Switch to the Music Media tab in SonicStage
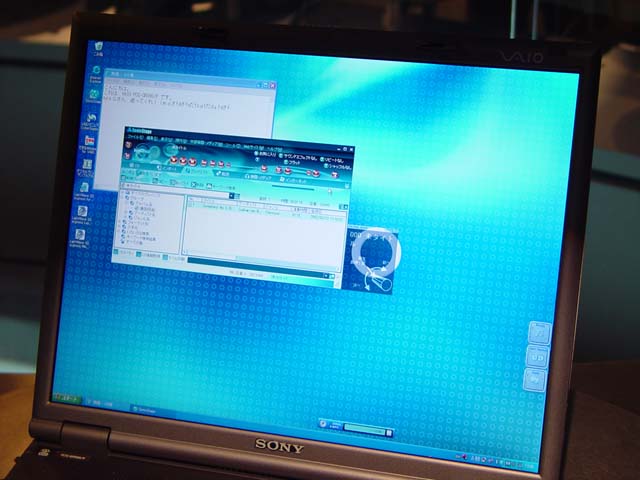Image resolution: width=640 pixels, height=480 pixels. [258, 177]
